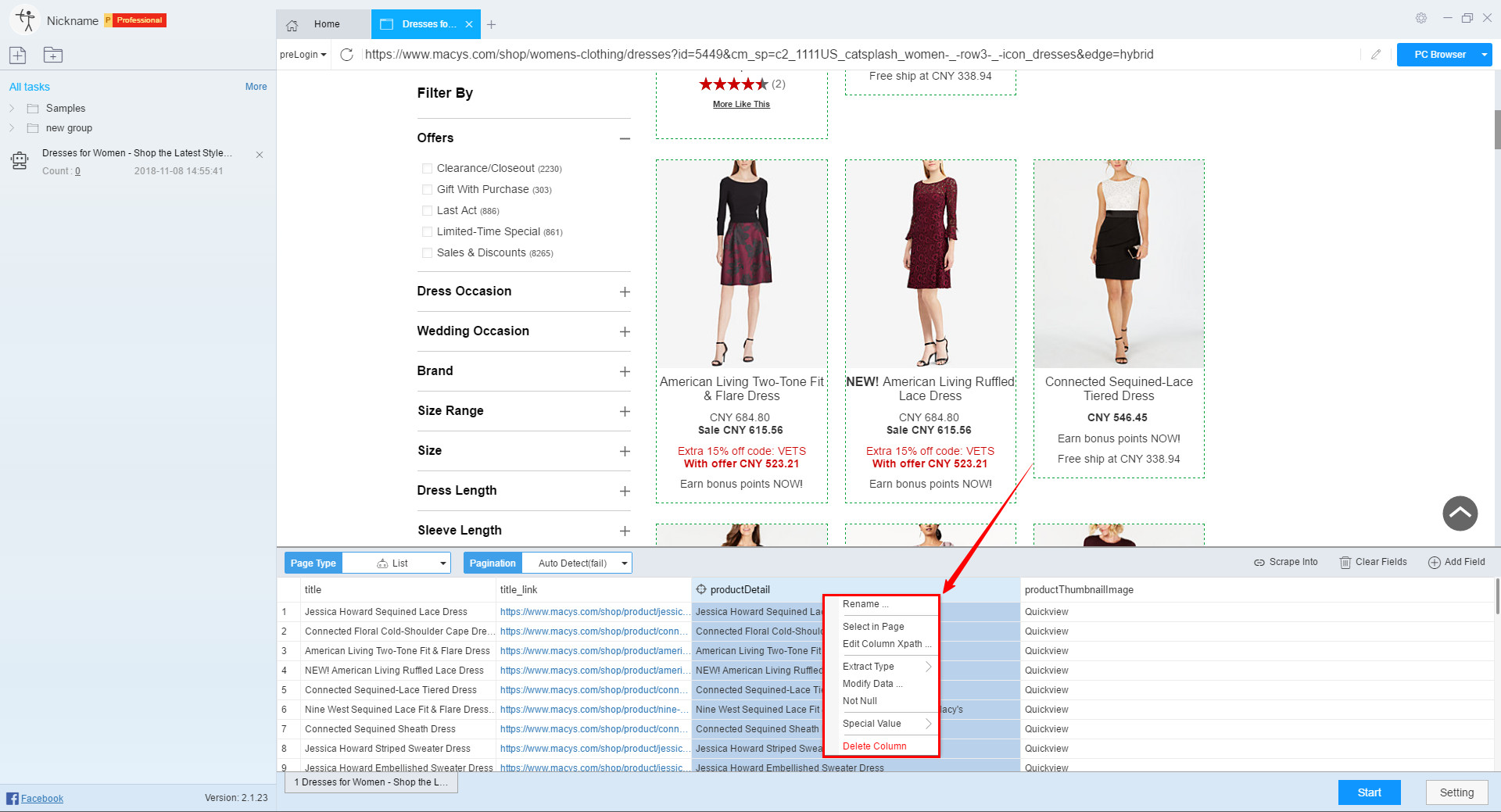Click the new task icon
This screenshot has width=1501, height=812.
(18, 55)
